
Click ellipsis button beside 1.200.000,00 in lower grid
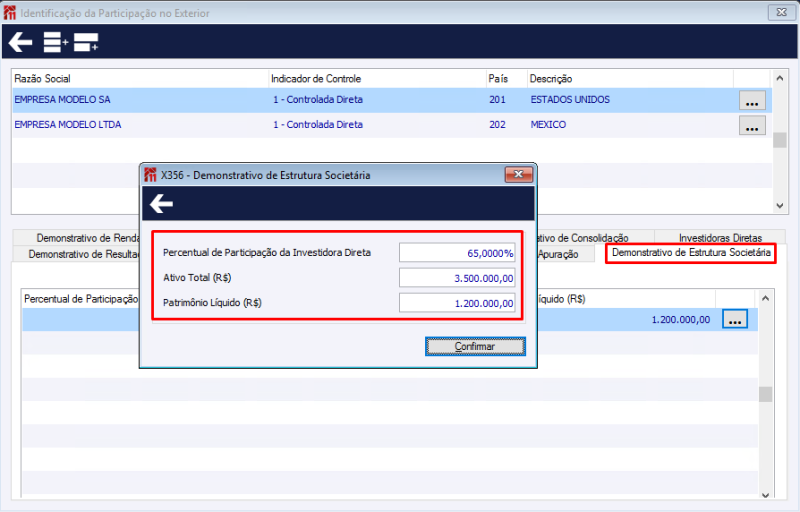[x=735, y=319]
